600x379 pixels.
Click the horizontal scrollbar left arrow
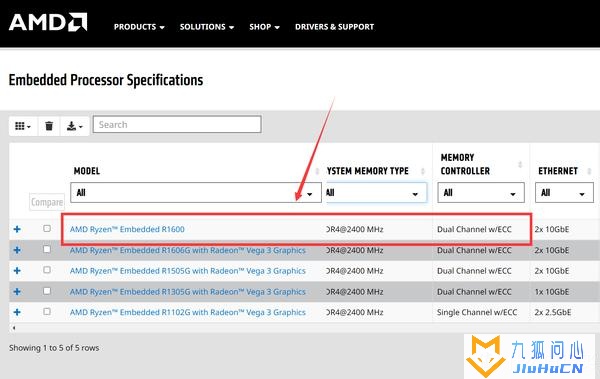coord(14,328)
